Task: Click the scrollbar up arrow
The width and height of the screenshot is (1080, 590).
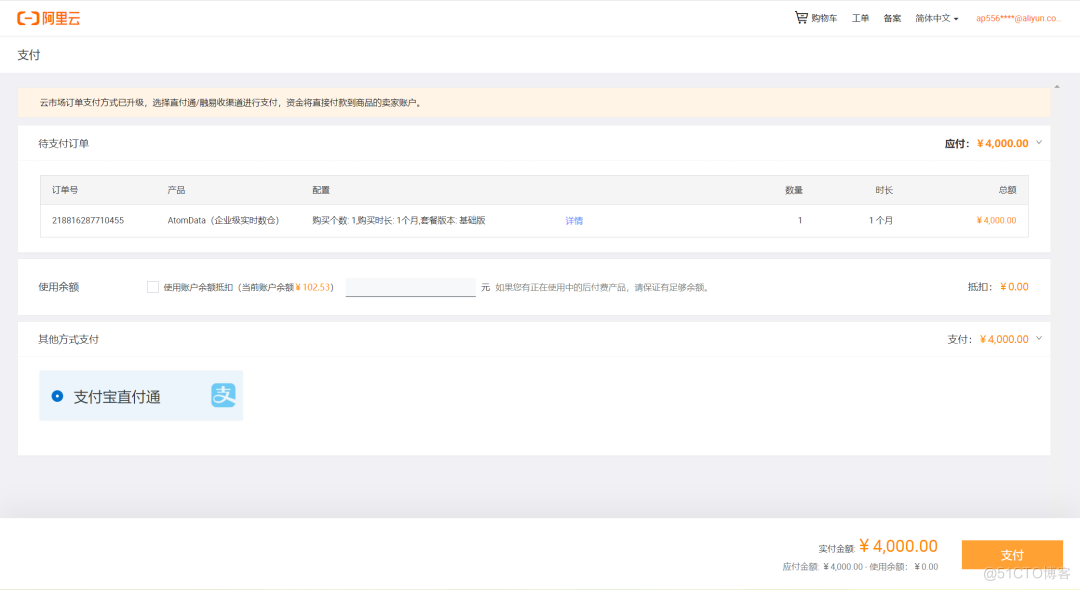Action: [1057, 87]
